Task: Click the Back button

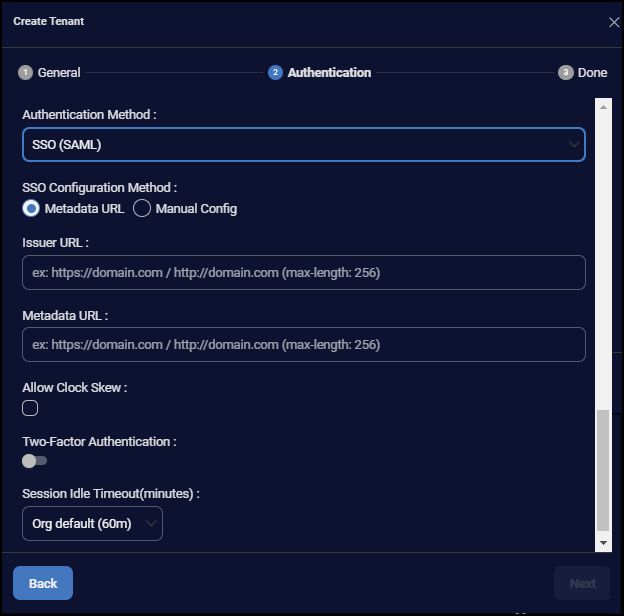Action: tap(43, 583)
